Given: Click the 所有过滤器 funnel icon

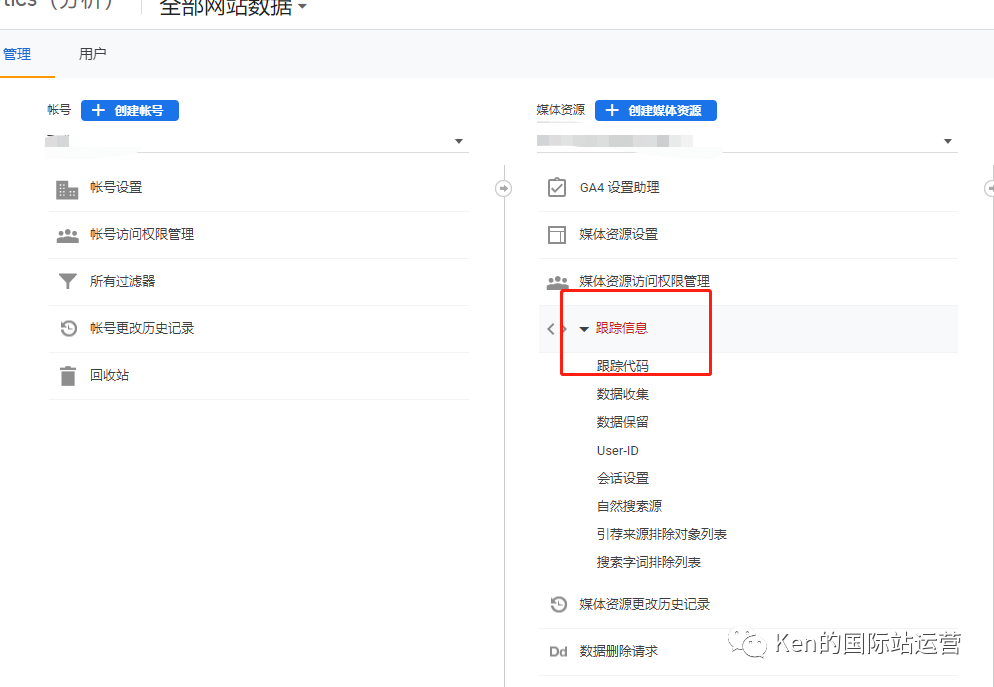Looking at the screenshot, I should coord(67,282).
